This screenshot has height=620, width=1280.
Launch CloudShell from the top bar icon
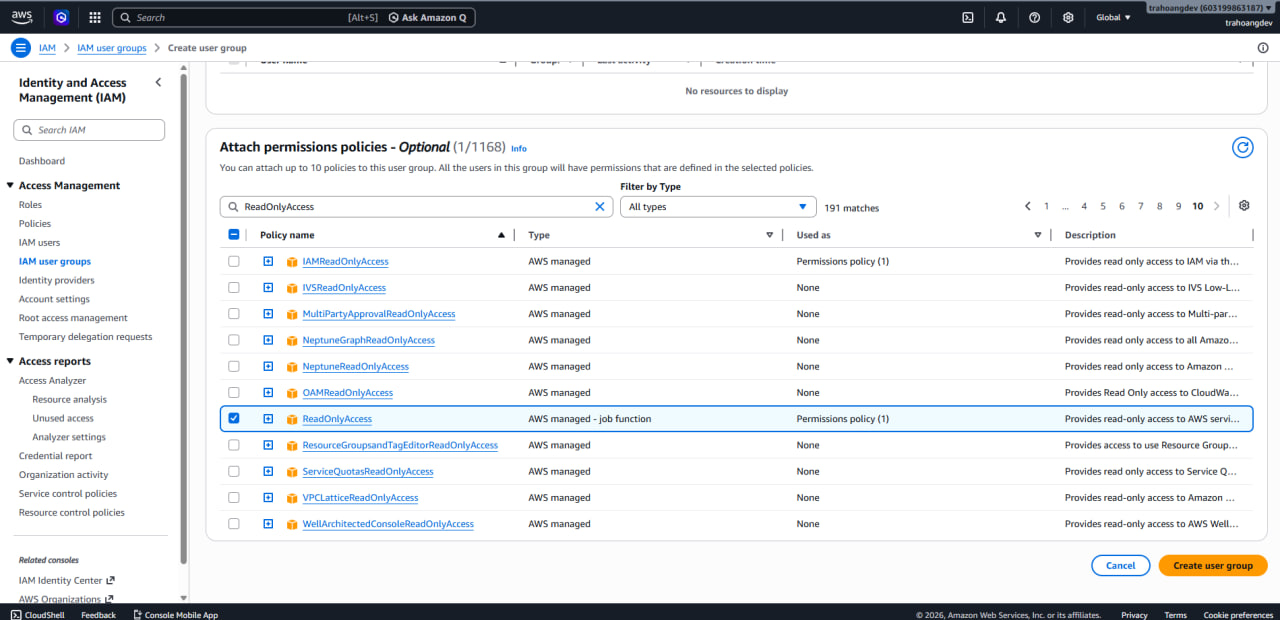[968, 17]
